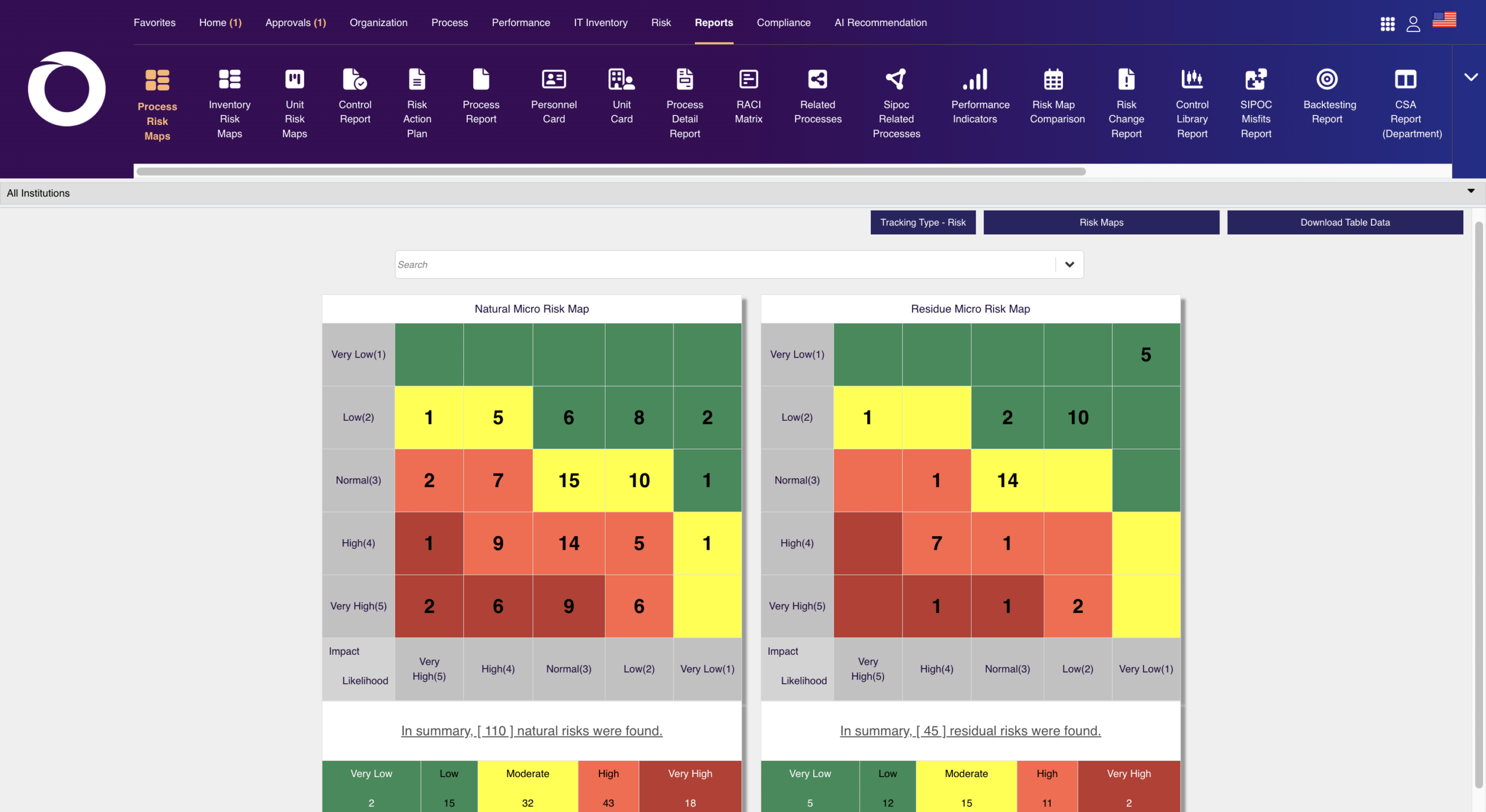
Task: Click the Tracking Type - Risk button
Action: point(922,222)
